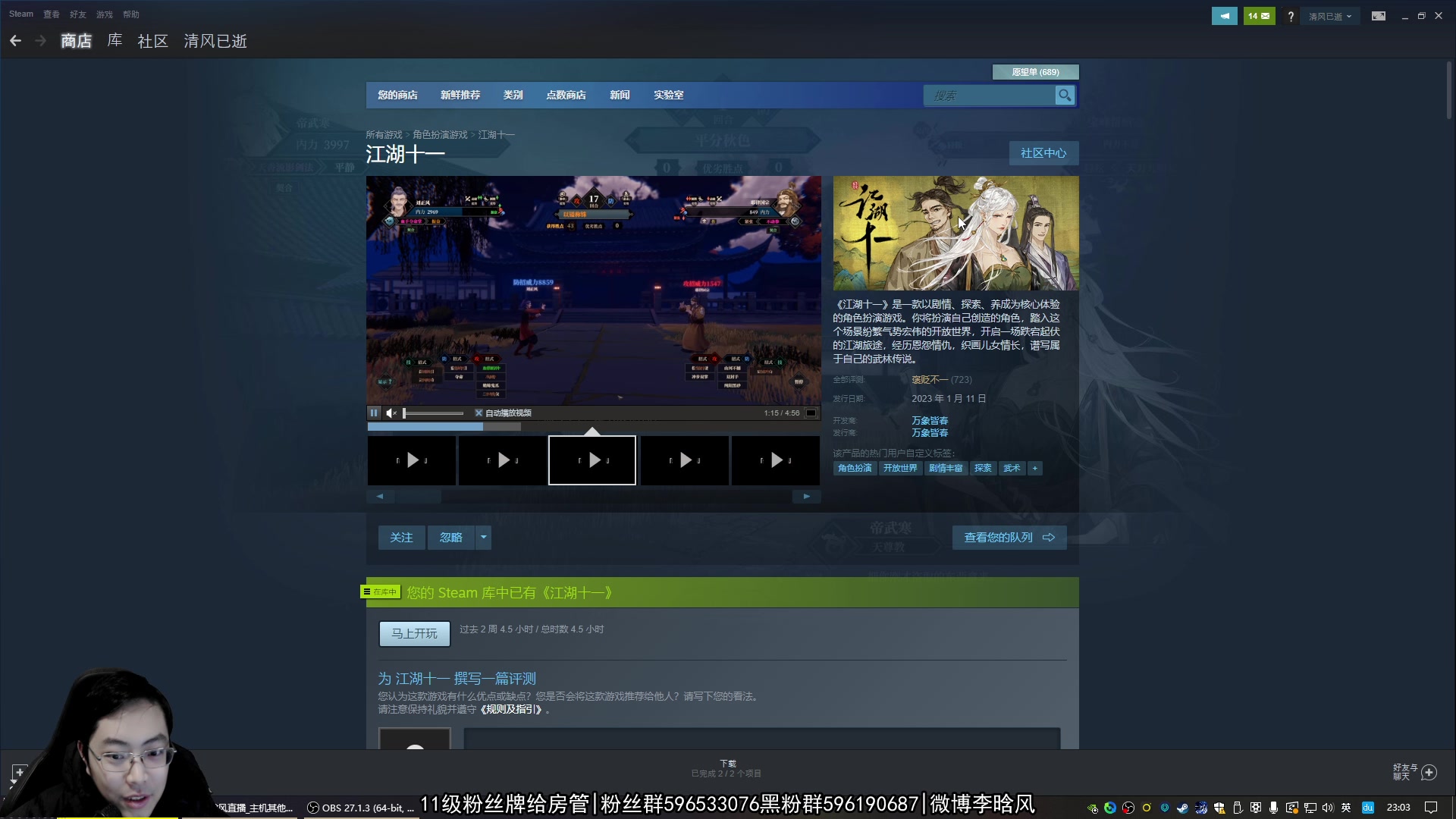This screenshot has height=819, width=1456.
Task: Click the 开放世界 tag
Action: point(900,469)
